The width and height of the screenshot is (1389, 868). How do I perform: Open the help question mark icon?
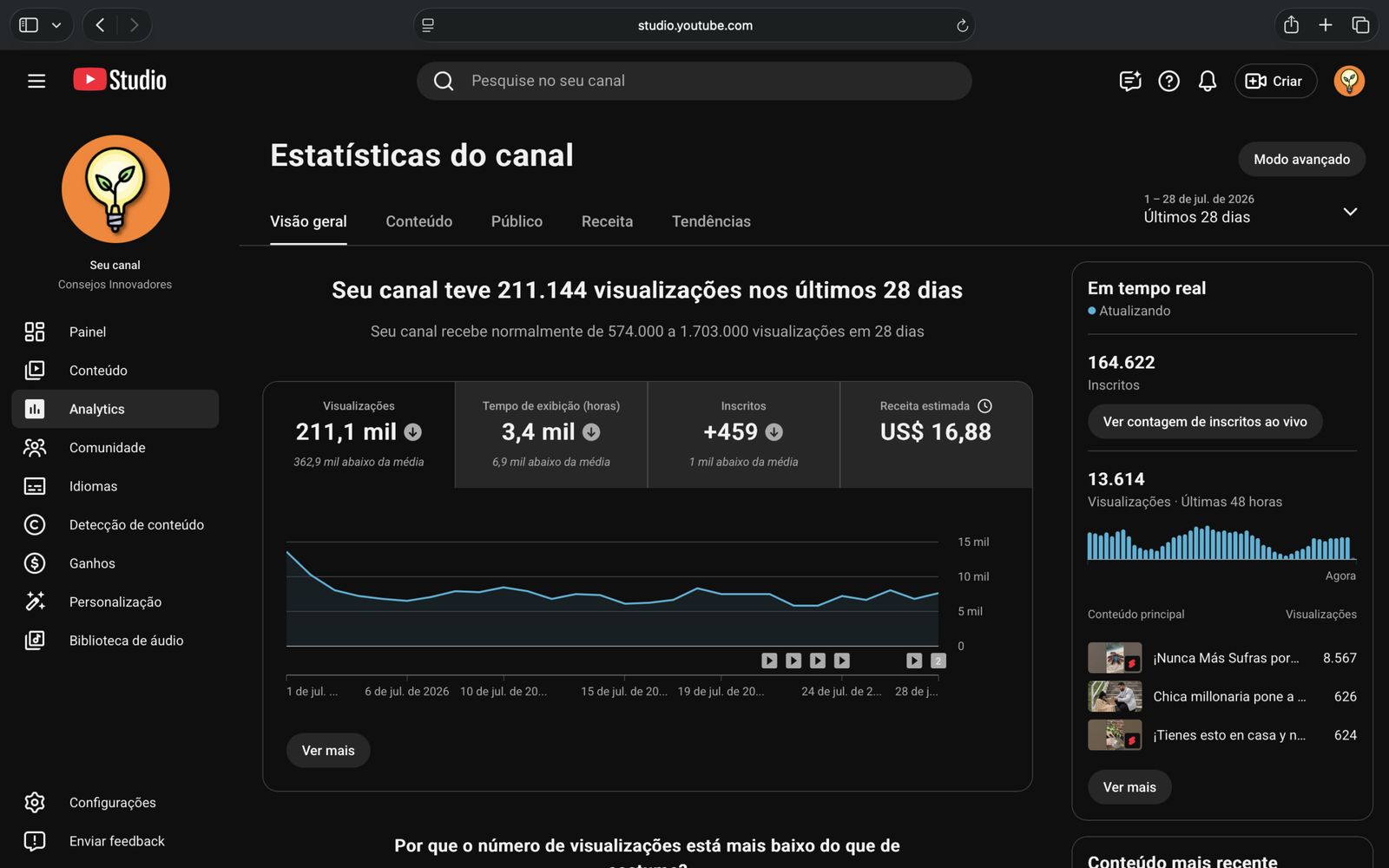[1168, 81]
